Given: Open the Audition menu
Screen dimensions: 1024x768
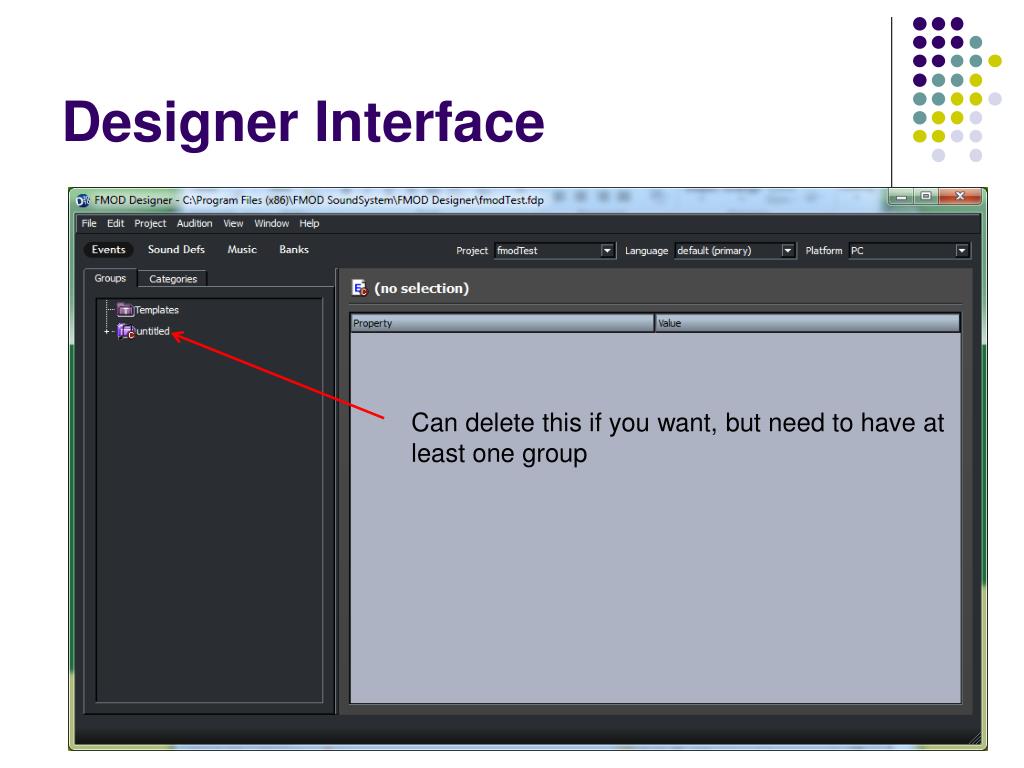Looking at the screenshot, I should pos(195,223).
